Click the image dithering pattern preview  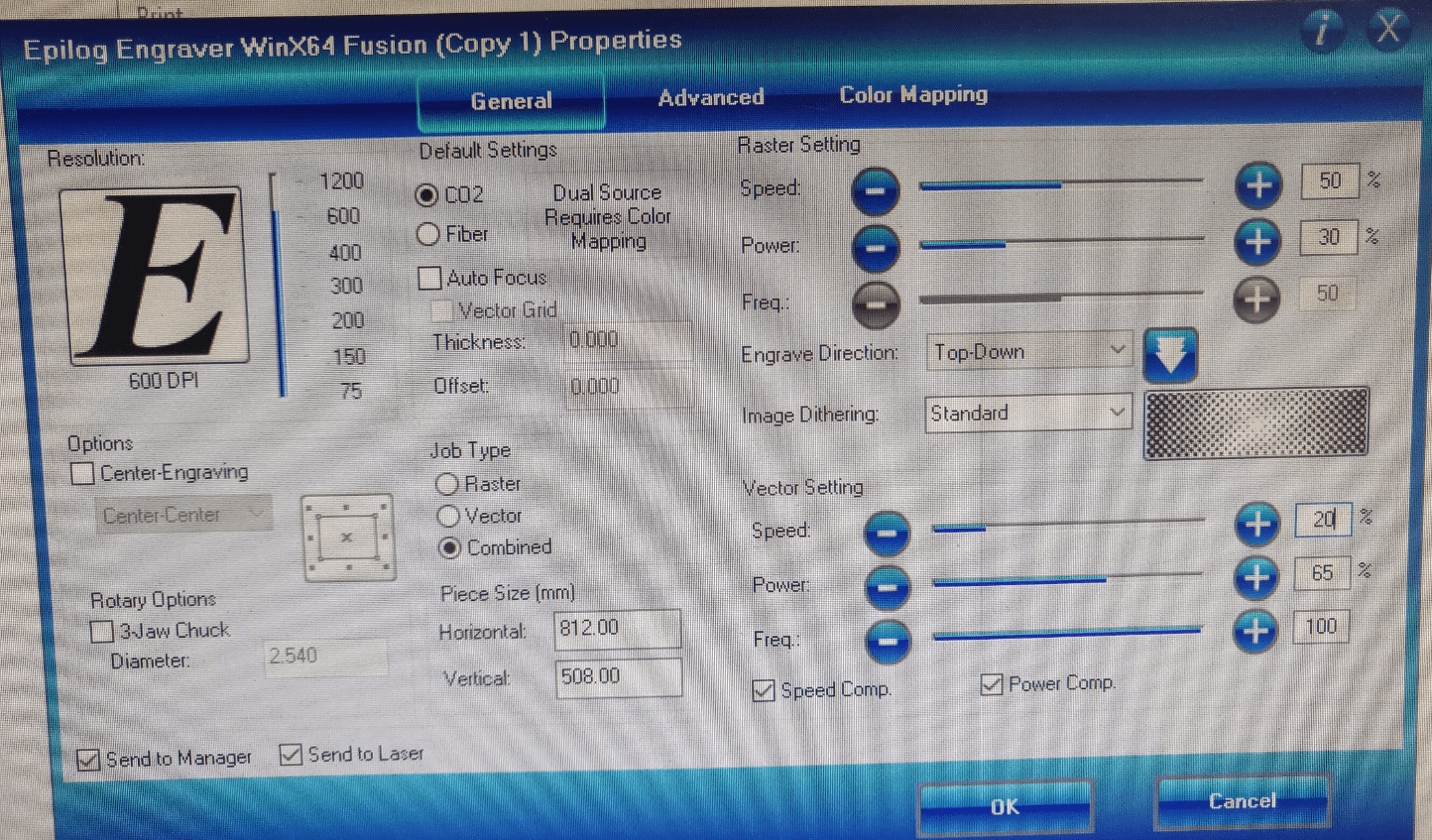click(1256, 422)
